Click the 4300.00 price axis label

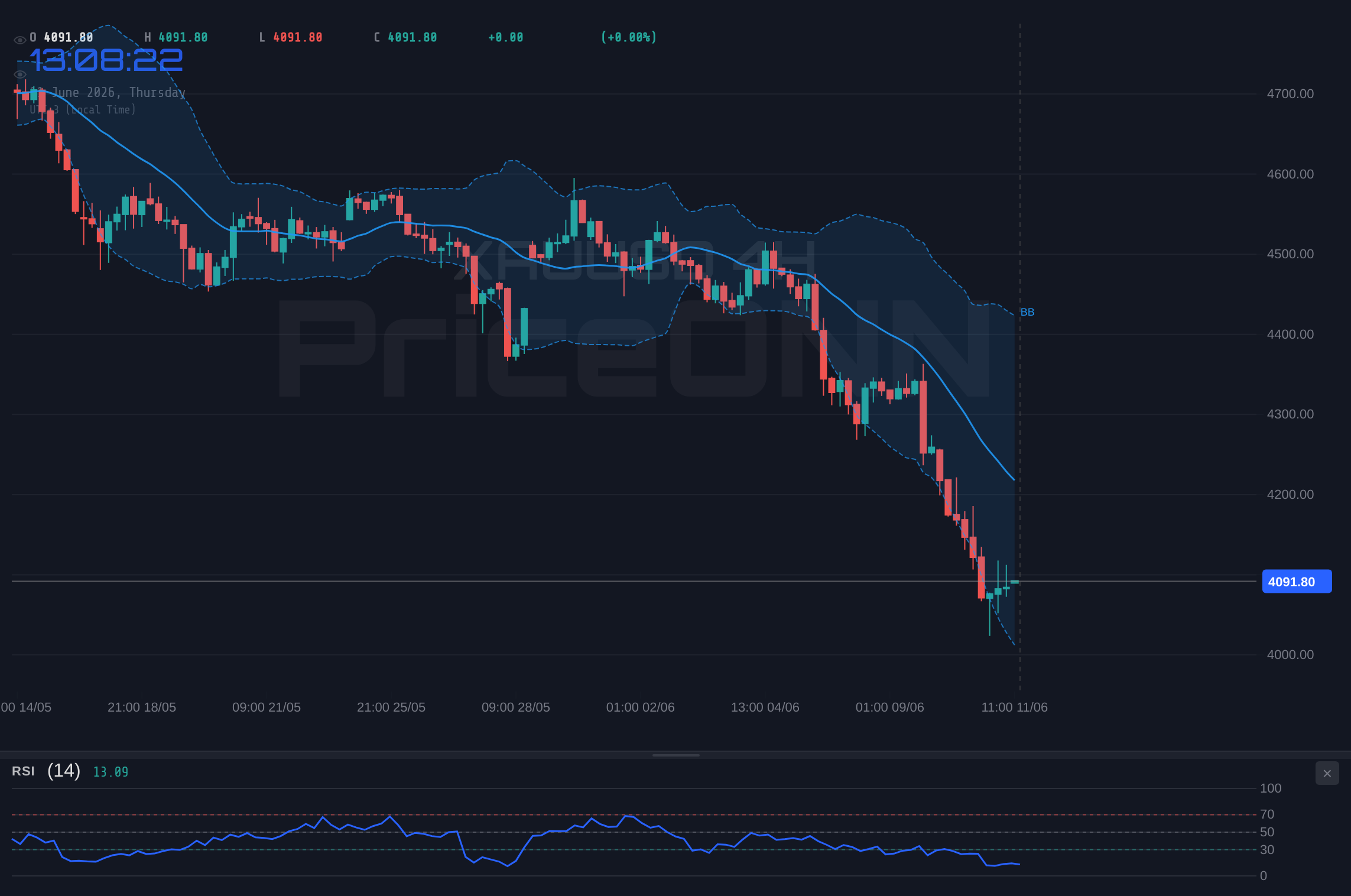pos(1290,414)
